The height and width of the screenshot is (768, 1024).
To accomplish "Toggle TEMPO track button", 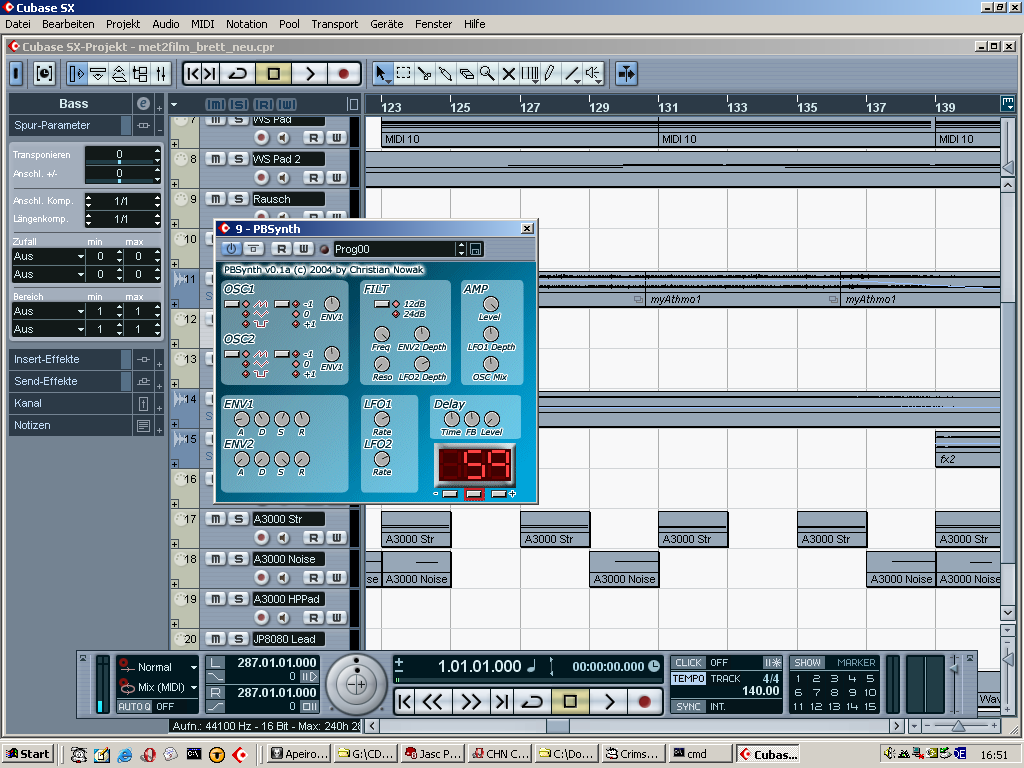I will point(688,679).
